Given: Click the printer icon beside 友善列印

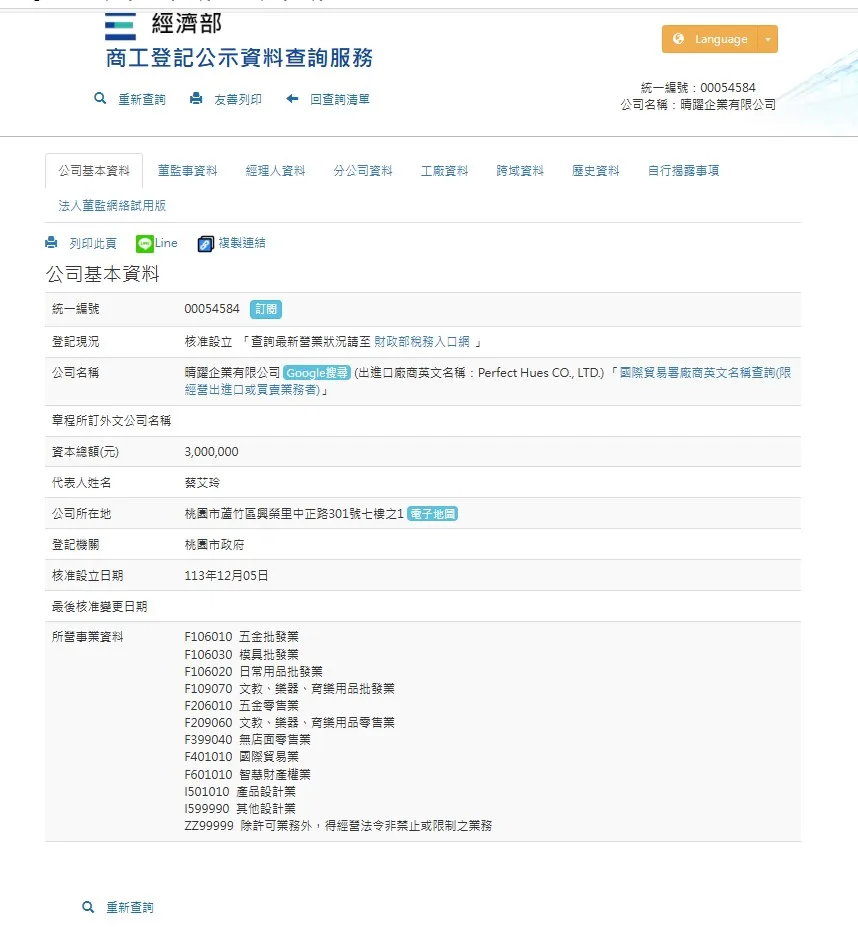Looking at the screenshot, I should click(196, 98).
